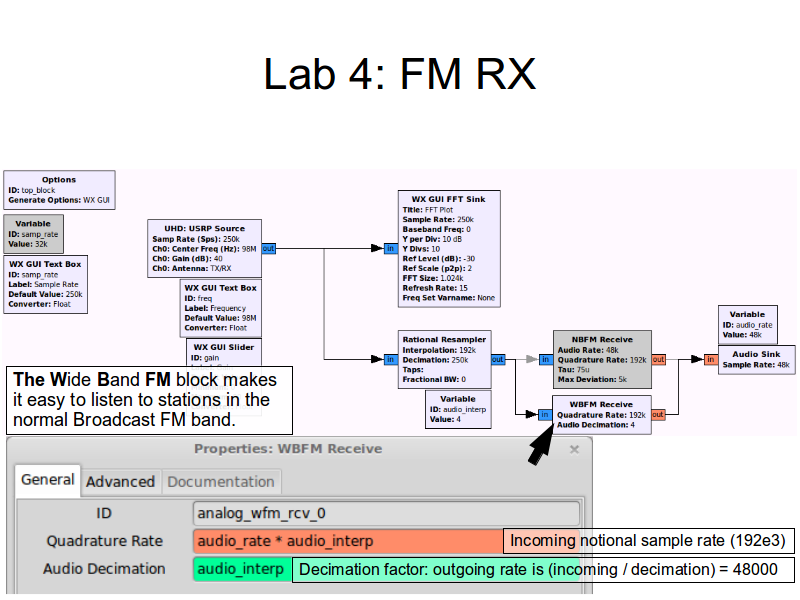Click the Quadrature Rate input field

pos(346,541)
